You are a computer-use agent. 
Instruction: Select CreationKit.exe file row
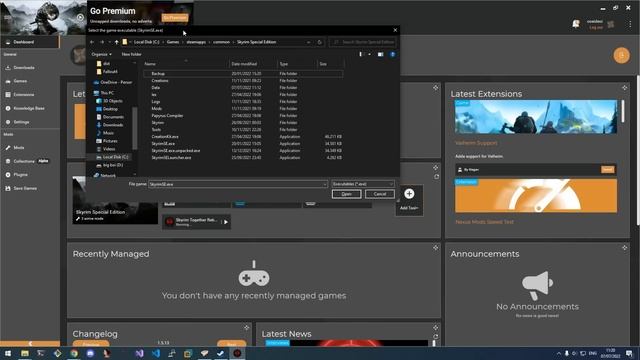coord(243,137)
